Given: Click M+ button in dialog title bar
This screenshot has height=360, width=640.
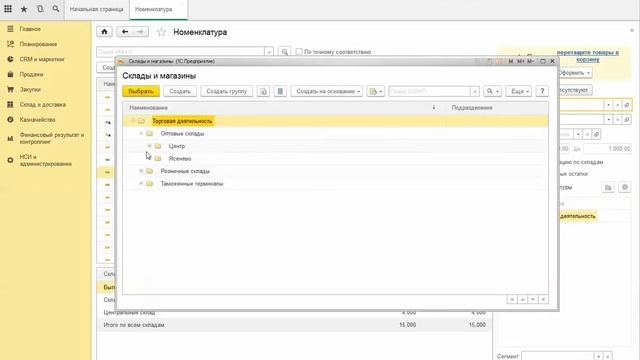Looking at the screenshot, I should (x=520, y=61).
